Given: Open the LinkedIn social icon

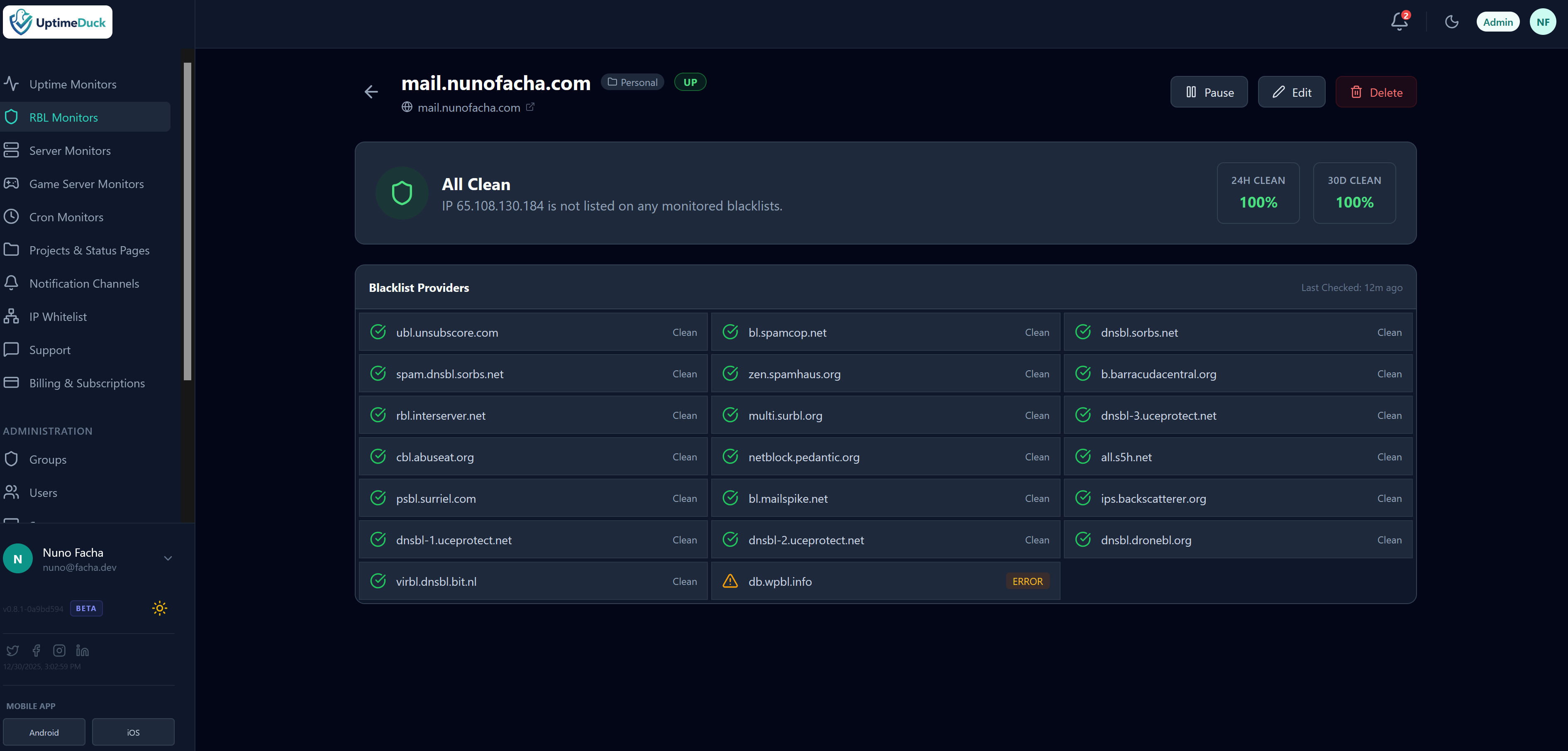Looking at the screenshot, I should click(82, 651).
